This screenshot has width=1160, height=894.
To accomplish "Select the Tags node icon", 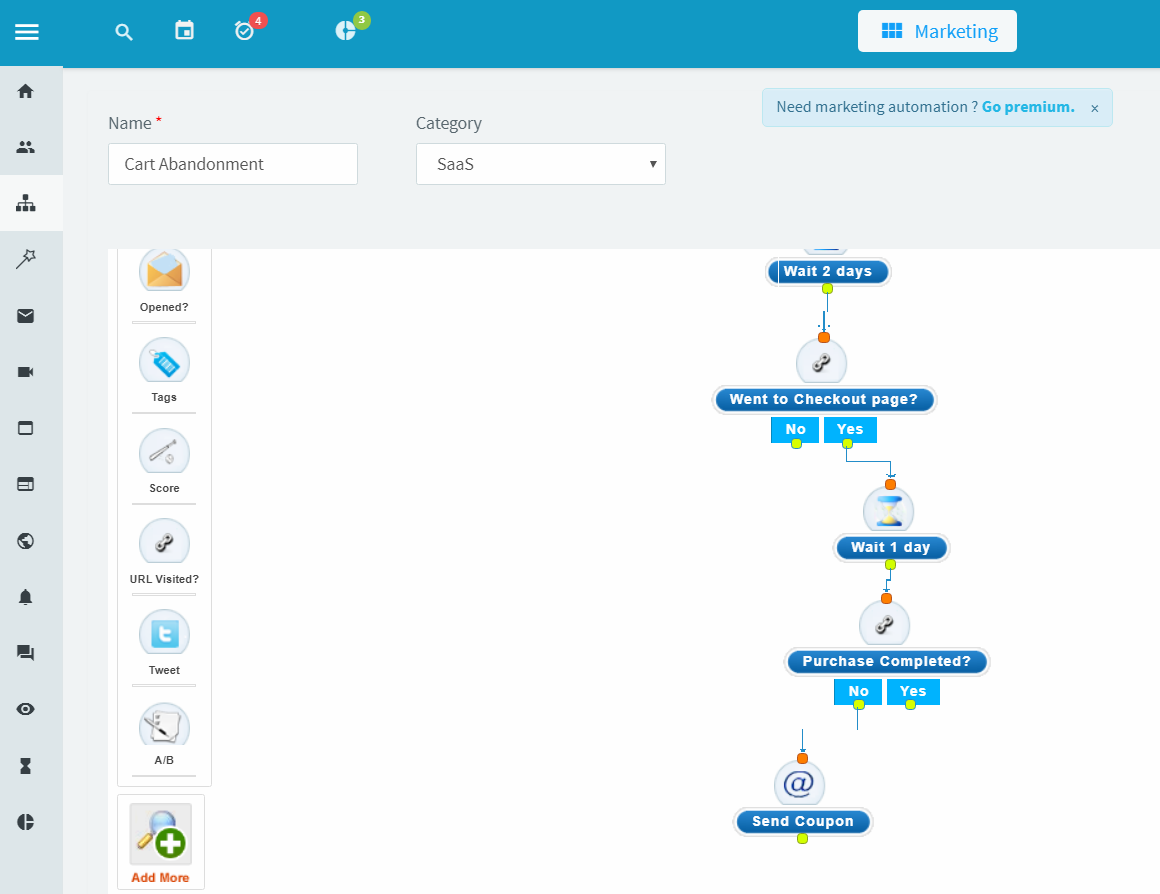I will (164, 364).
